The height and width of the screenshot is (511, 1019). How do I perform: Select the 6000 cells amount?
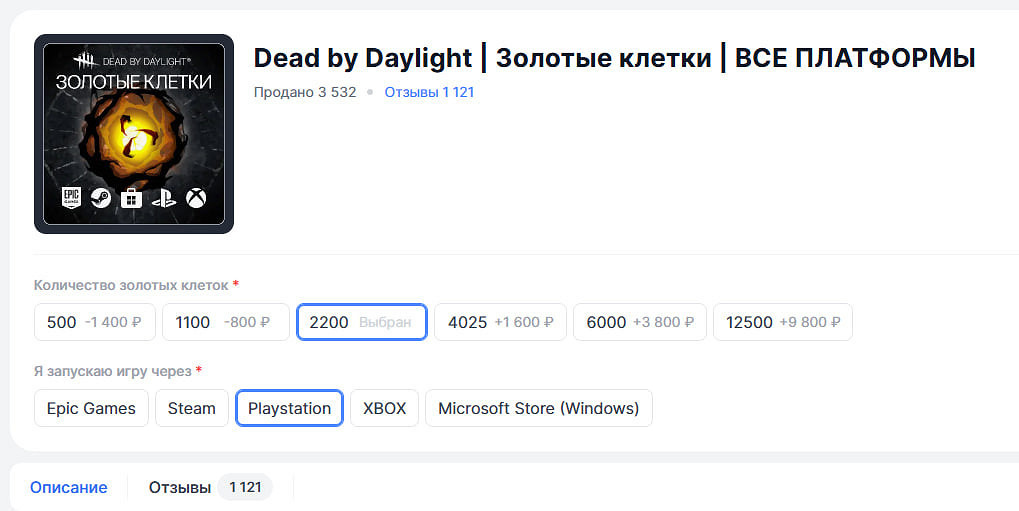pyautogui.click(x=639, y=322)
